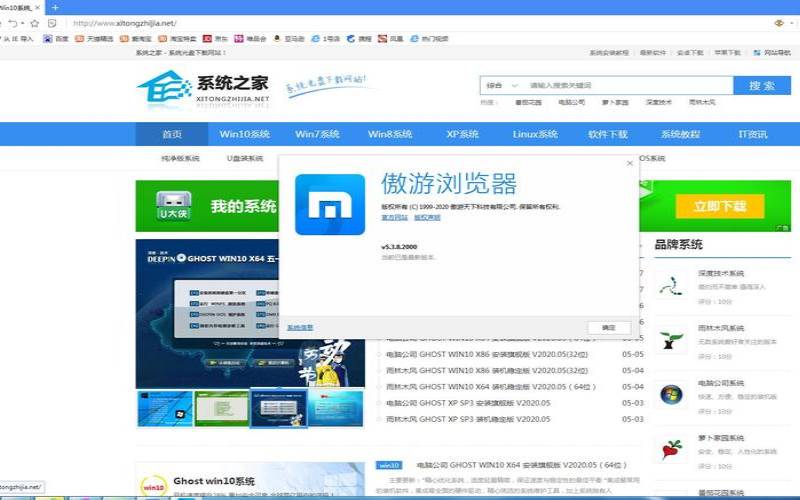
Task: Click the 确定 button in the about dialog
Action: pyautogui.click(x=609, y=328)
